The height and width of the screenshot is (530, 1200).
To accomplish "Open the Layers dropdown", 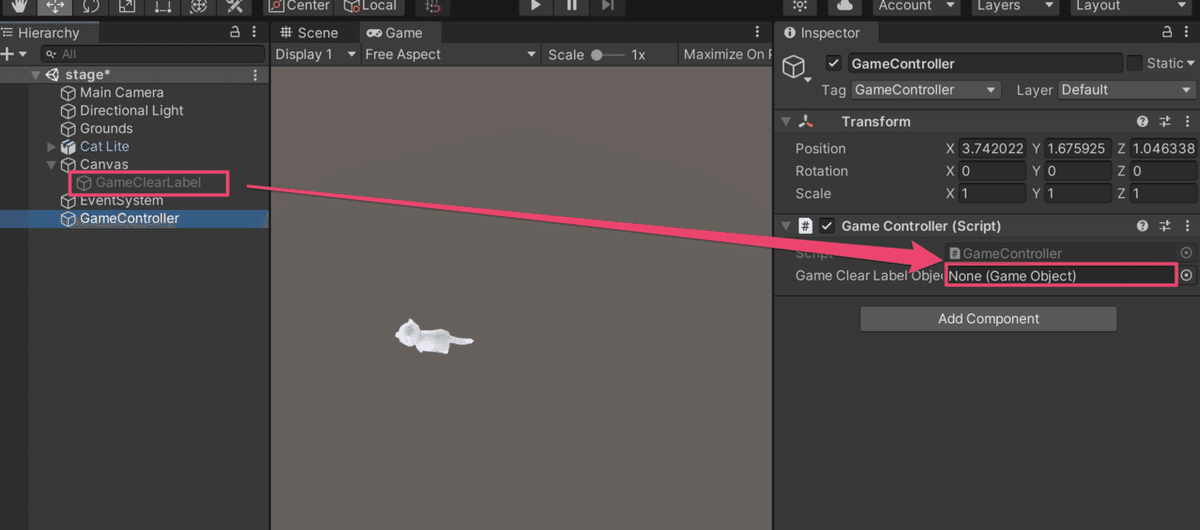I will coord(1013,6).
